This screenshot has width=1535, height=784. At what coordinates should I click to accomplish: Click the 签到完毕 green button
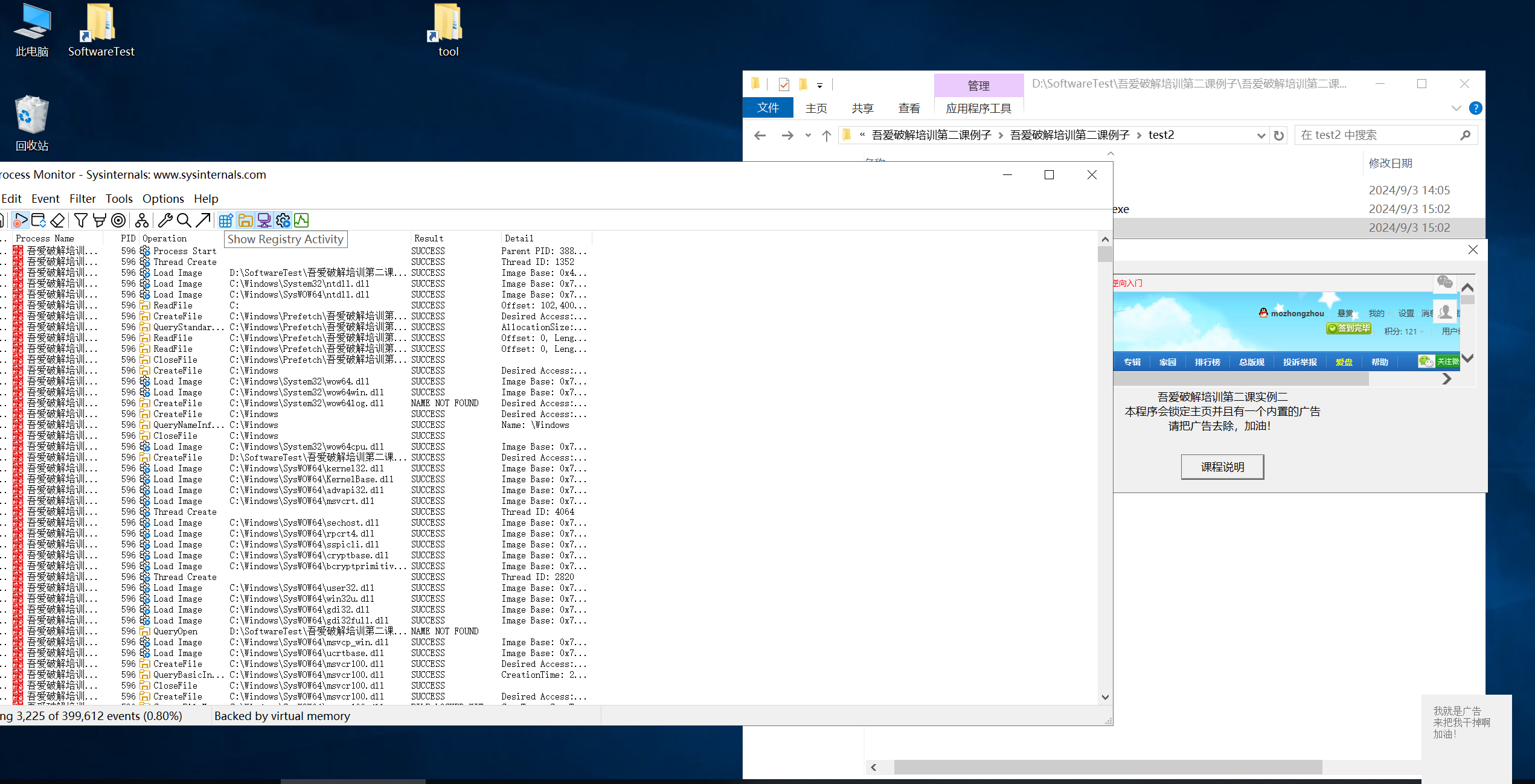tap(1348, 328)
